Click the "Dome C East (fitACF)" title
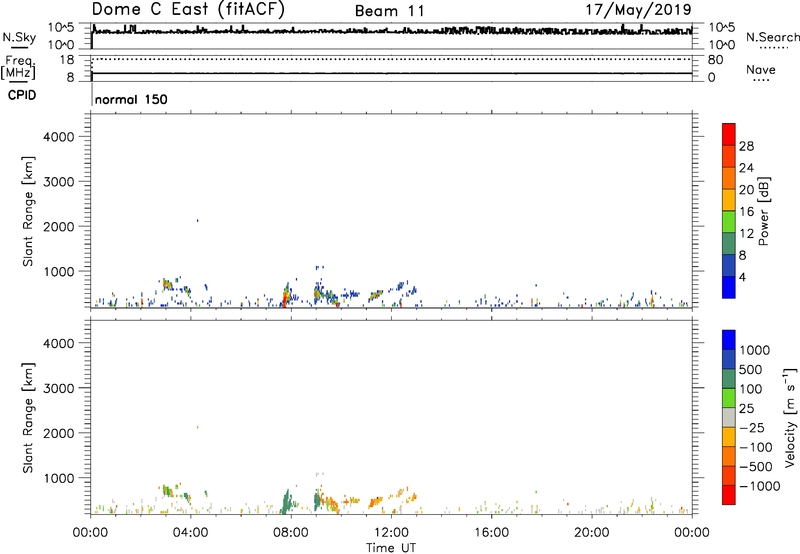The width and height of the screenshot is (800, 554). 188,9
